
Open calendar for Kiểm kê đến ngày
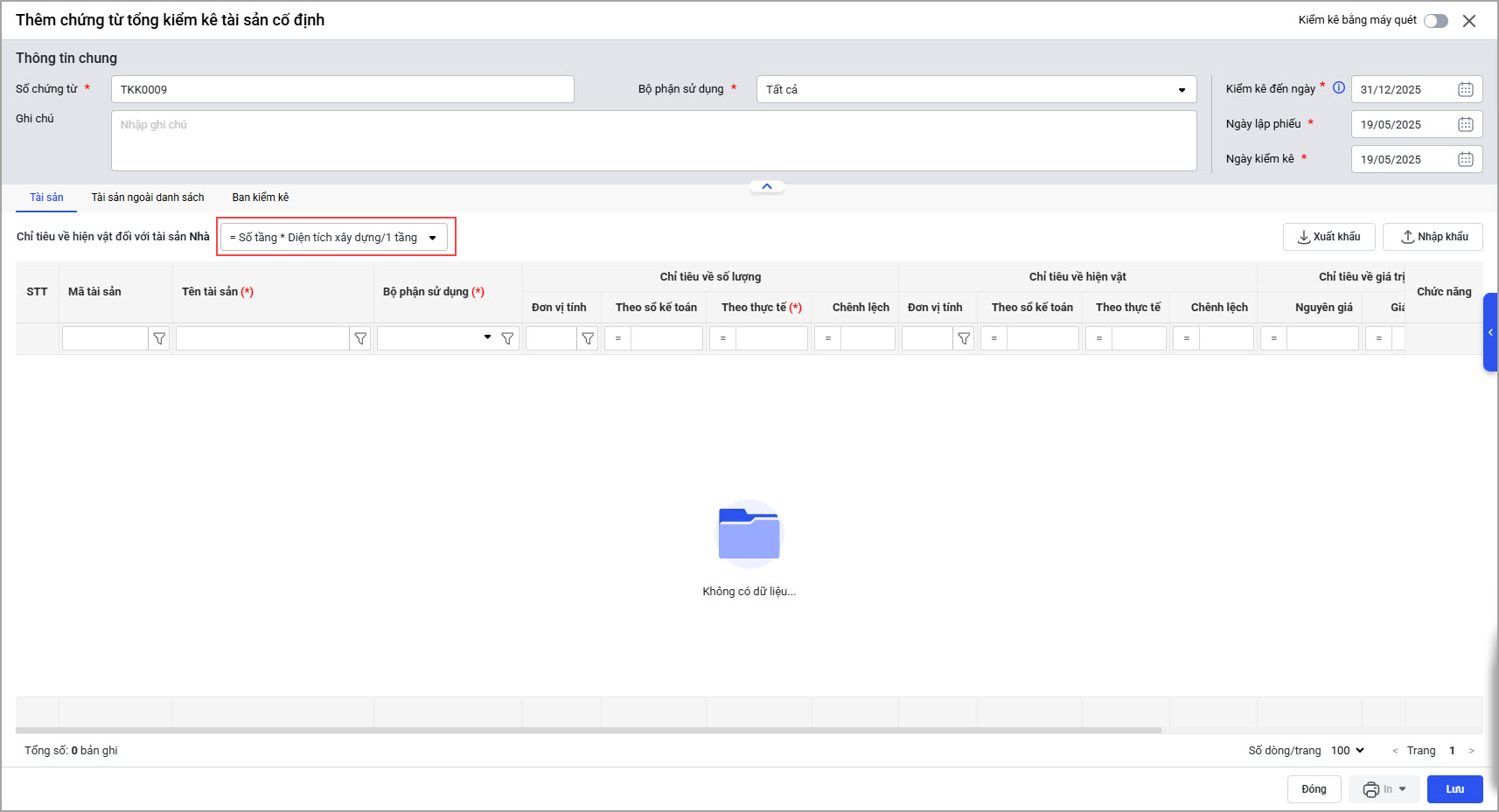[1465, 89]
